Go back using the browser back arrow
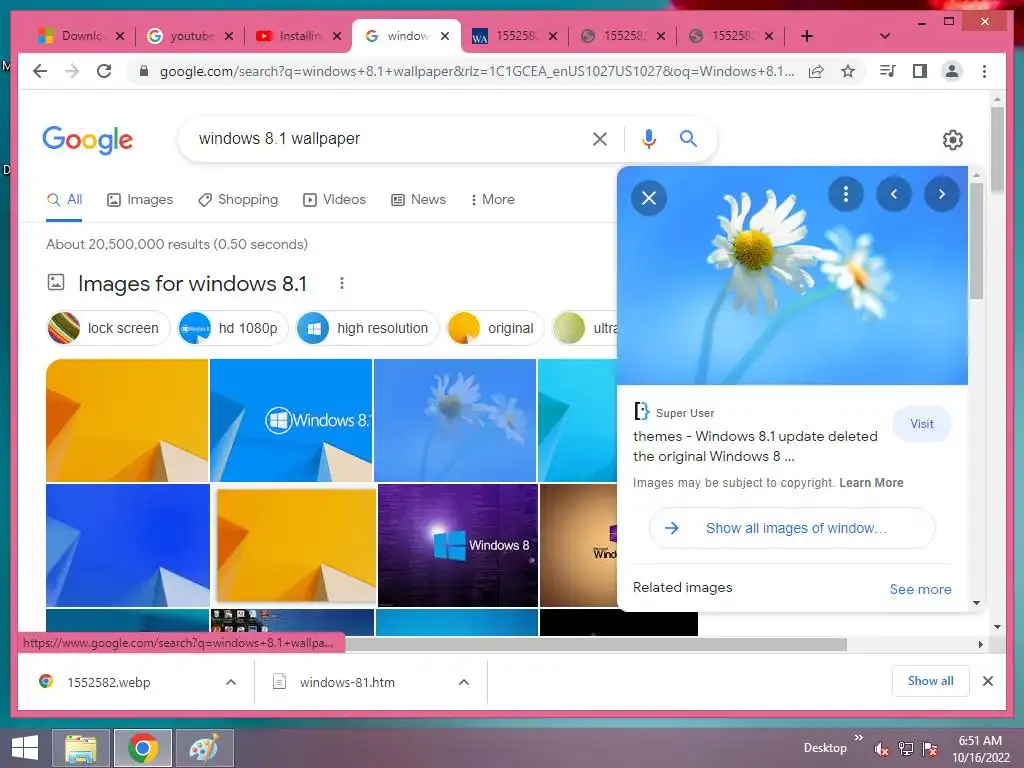Viewport: 1024px width, 768px height. point(40,71)
